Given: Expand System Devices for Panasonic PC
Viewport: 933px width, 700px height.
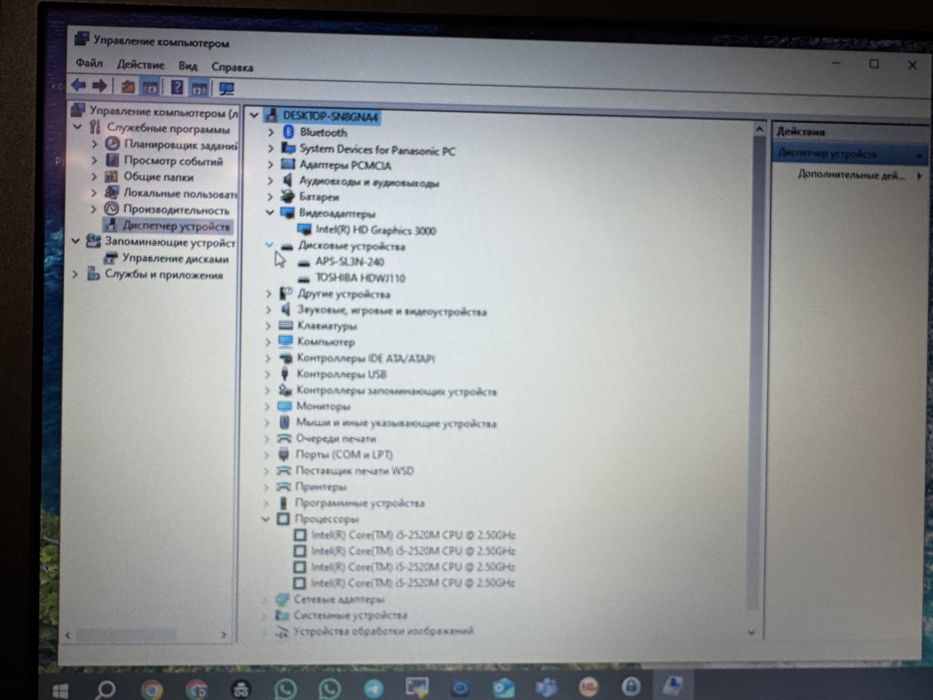Looking at the screenshot, I should pyautogui.click(x=271, y=148).
